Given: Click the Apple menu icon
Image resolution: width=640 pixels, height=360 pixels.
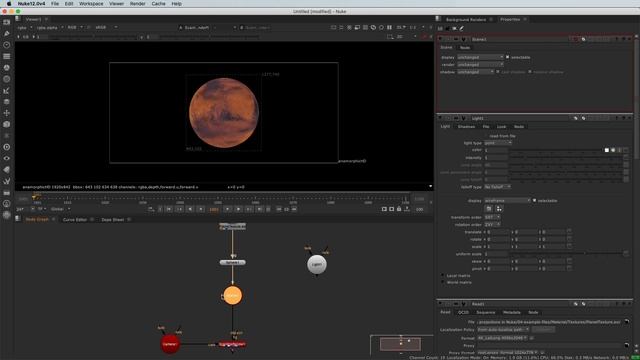Looking at the screenshot, I should (x=9, y=4).
